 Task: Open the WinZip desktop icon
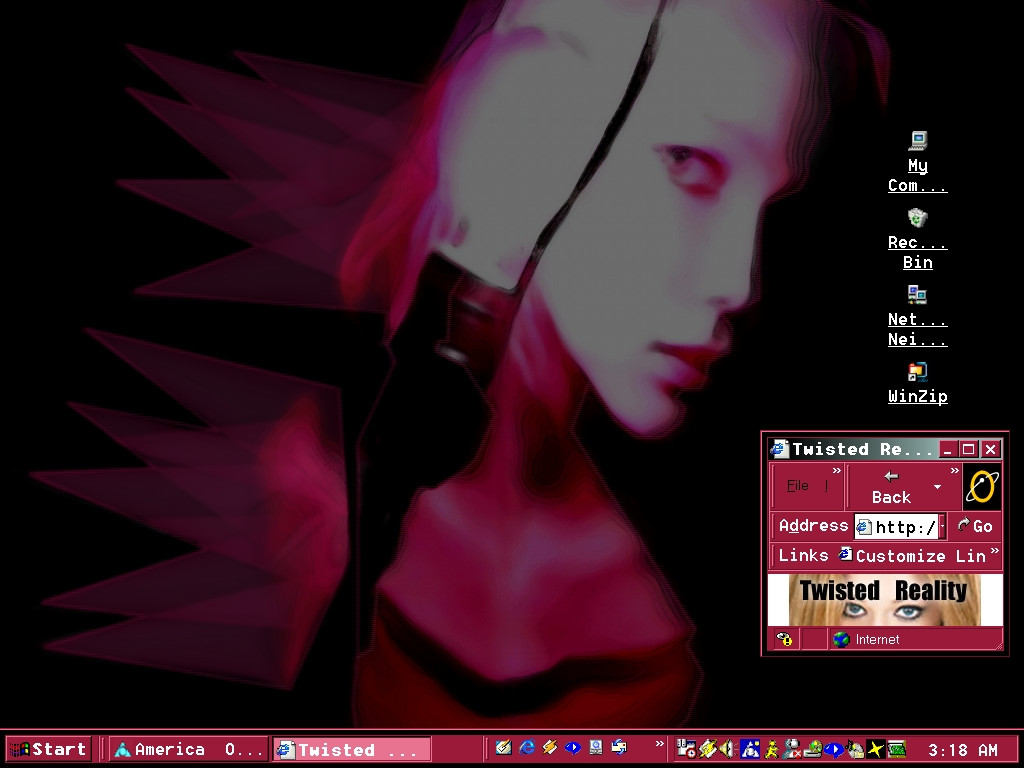pyautogui.click(x=918, y=383)
